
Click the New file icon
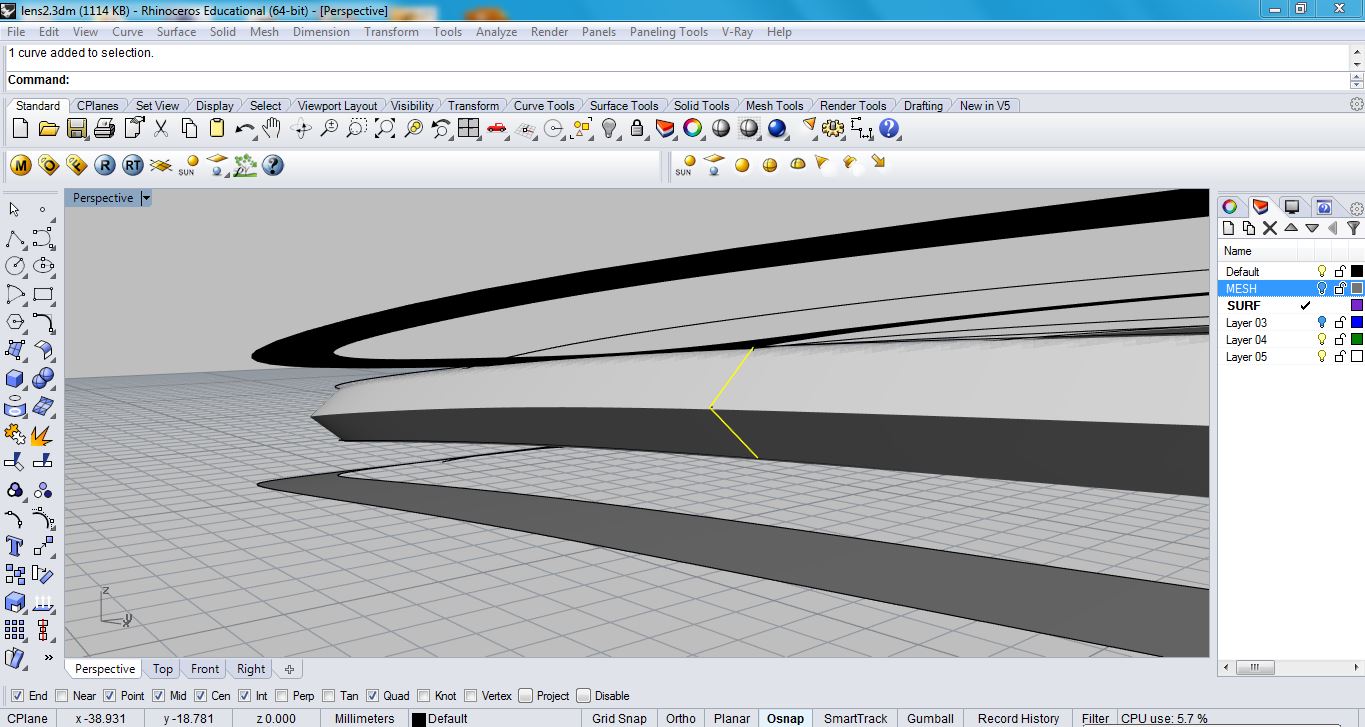click(x=20, y=129)
